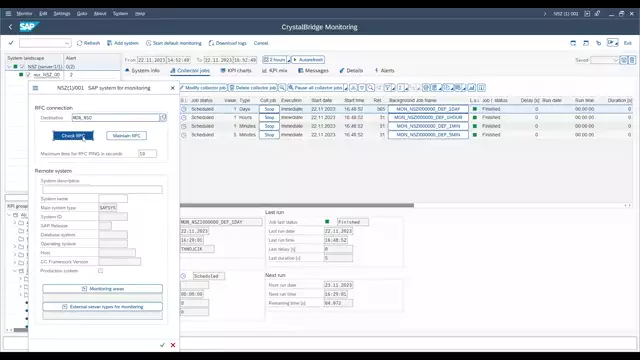Switch to the Messages tab
This screenshot has width=640, height=360.
pyautogui.click(x=313, y=71)
